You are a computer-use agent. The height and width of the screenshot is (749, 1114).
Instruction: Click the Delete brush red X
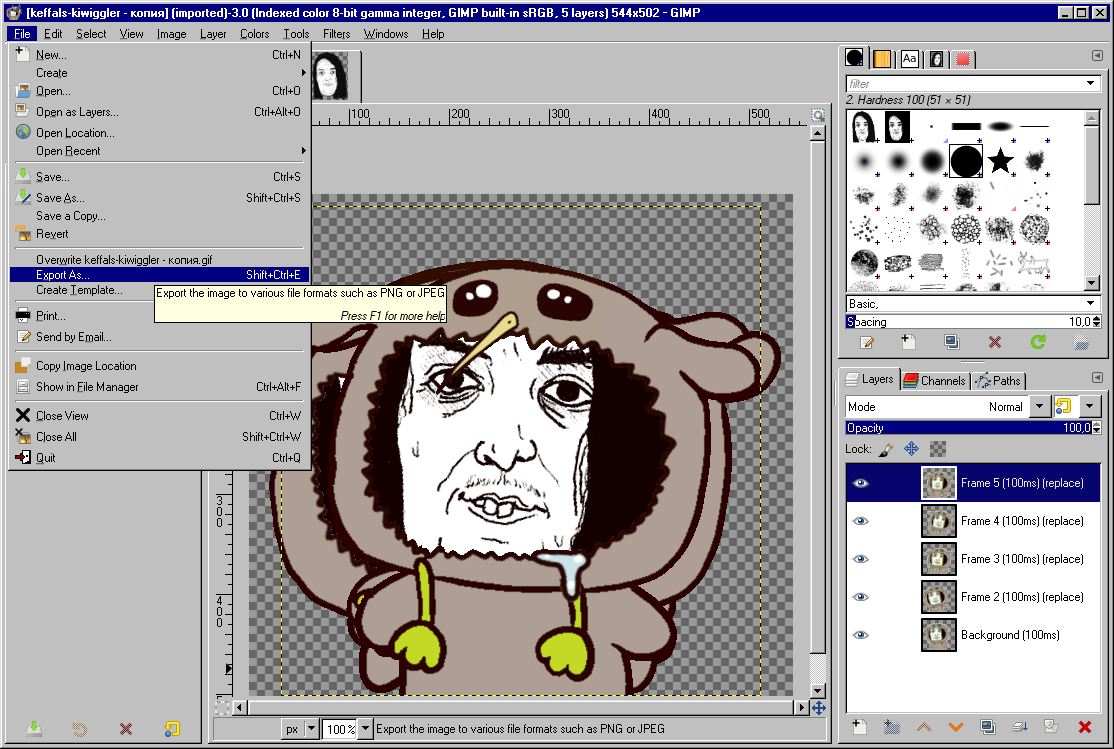pyautogui.click(x=995, y=343)
